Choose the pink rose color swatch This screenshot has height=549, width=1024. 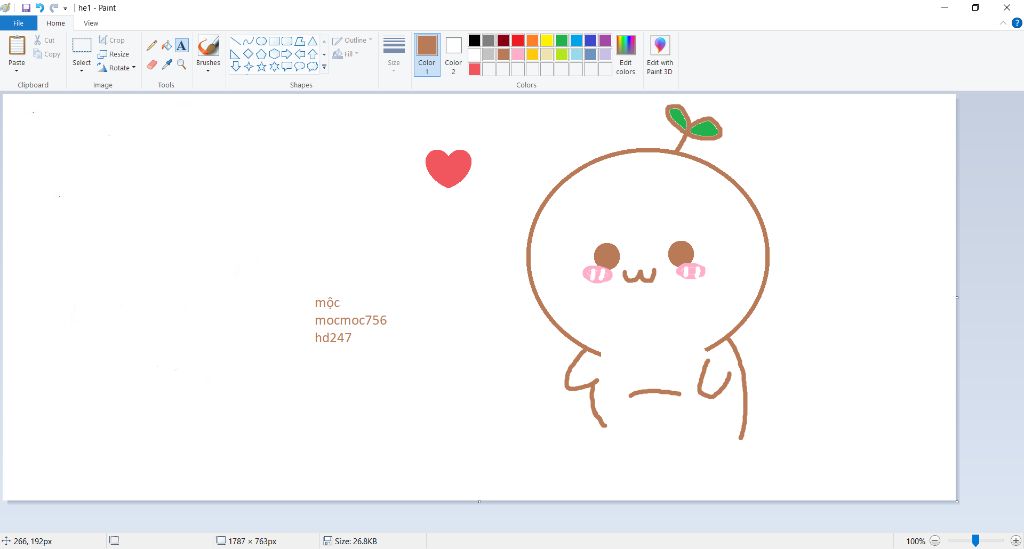pyautogui.click(x=518, y=54)
